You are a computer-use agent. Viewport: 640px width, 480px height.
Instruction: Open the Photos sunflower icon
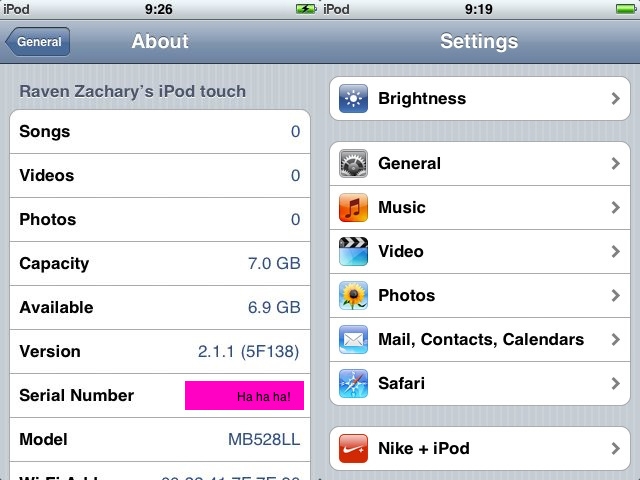coord(353,296)
